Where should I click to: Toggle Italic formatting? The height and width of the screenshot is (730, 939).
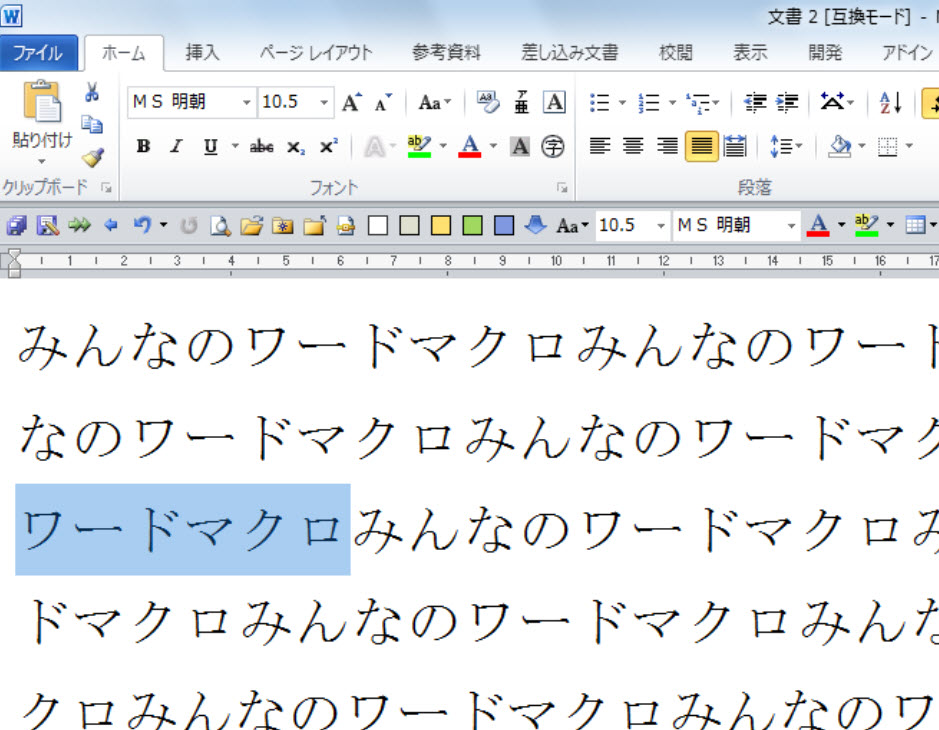[176, 147]
